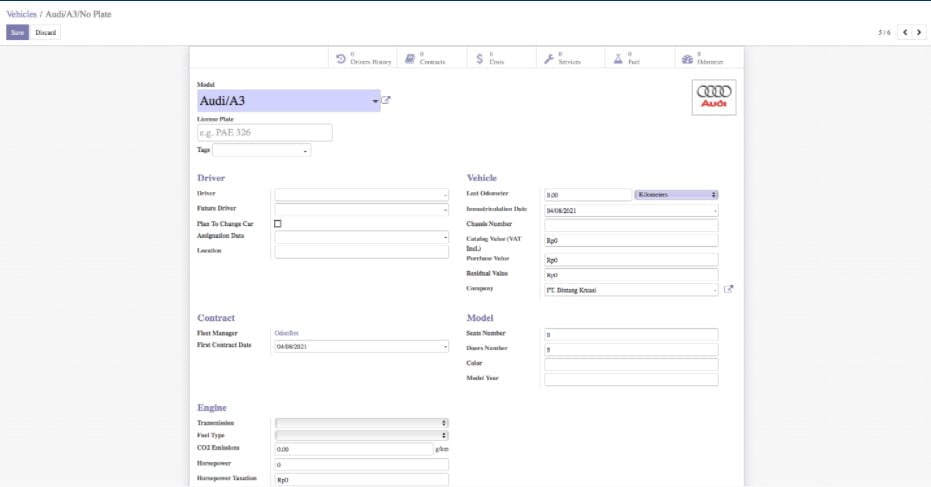Open the OdooBot fleet manager link
This screenshot has width=931, height=487.
tap(287, 333)
